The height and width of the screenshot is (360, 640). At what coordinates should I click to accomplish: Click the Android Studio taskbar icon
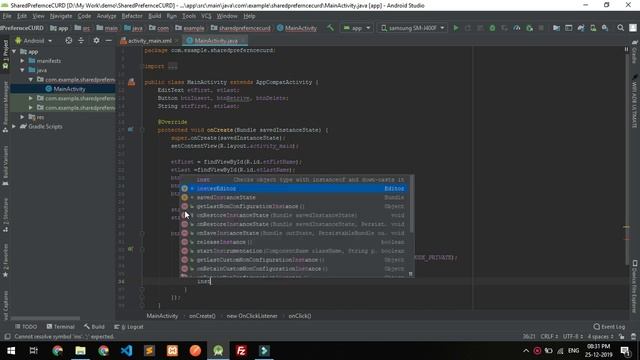218,351
